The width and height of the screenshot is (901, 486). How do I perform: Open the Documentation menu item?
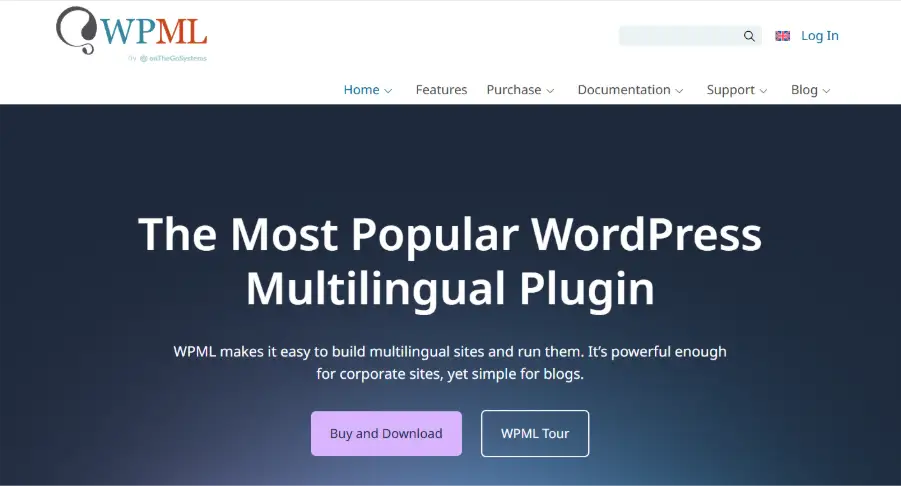[x=624, y=90]
